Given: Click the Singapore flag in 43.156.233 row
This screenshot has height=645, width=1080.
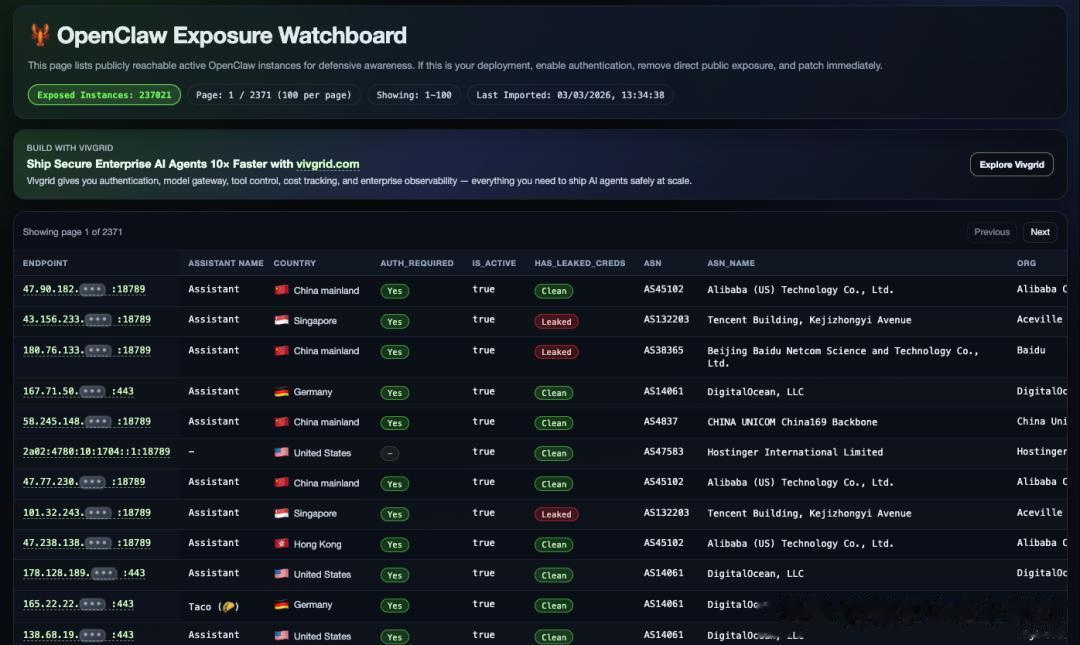Looking at the screenshot, I should [x=281, y=320].
